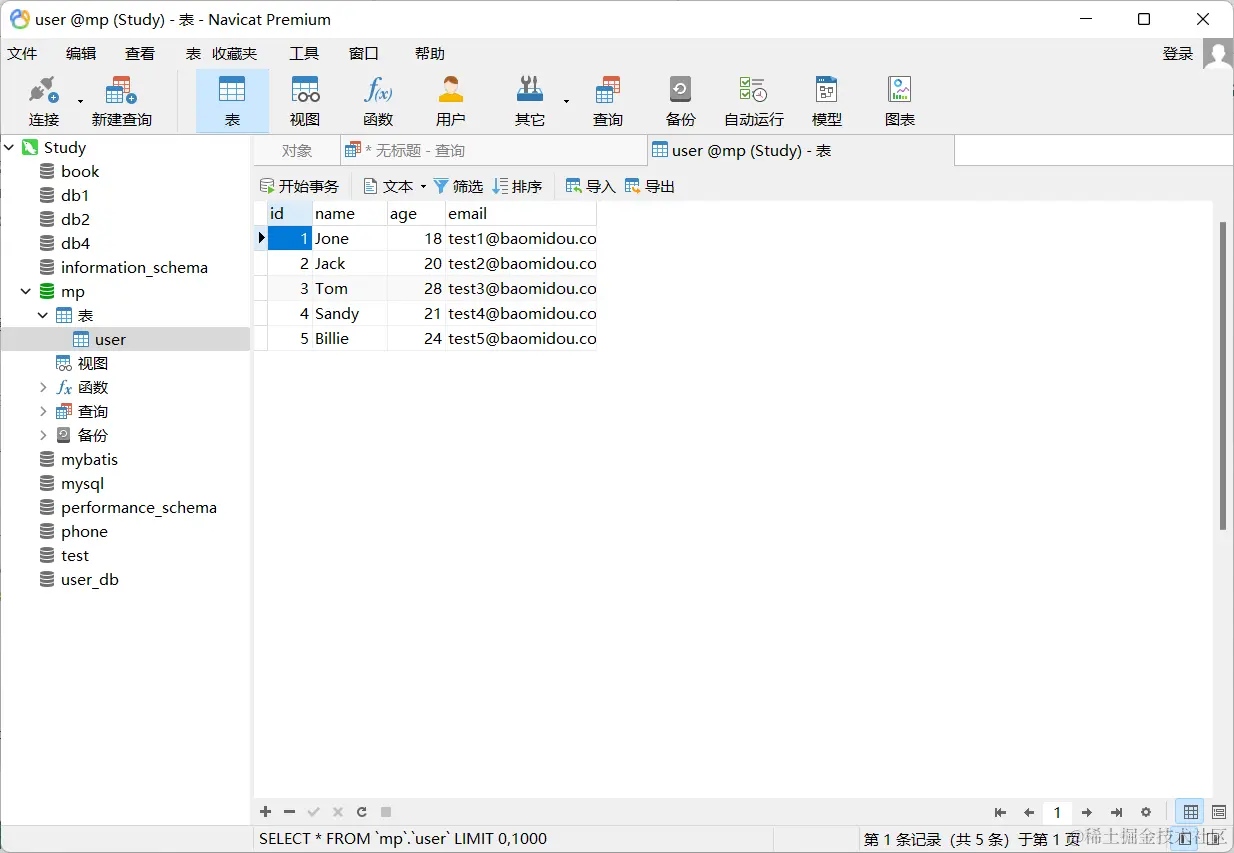Switch to the 无标题 - 查询 tab
Screen dimensions: 1234x853
[x=494, y=151]
